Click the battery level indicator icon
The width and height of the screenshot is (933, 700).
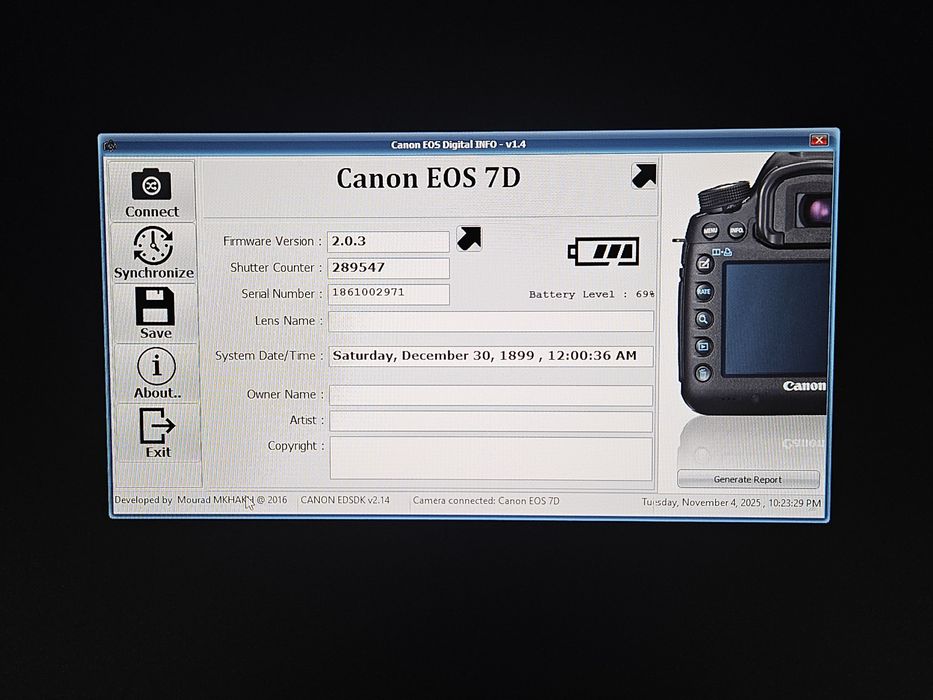(603, 251)
